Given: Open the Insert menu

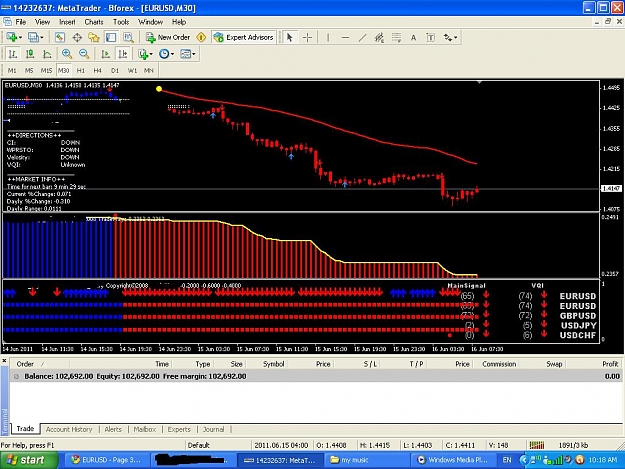Looking at the screenshot, I should tap(67, 22).
